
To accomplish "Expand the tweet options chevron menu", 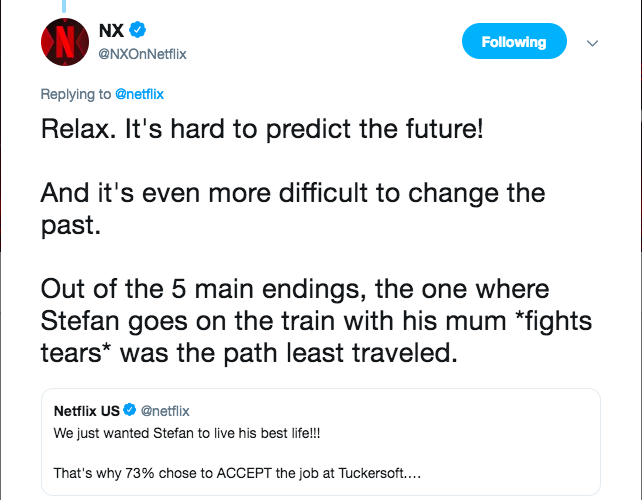I will pos(592,43).
